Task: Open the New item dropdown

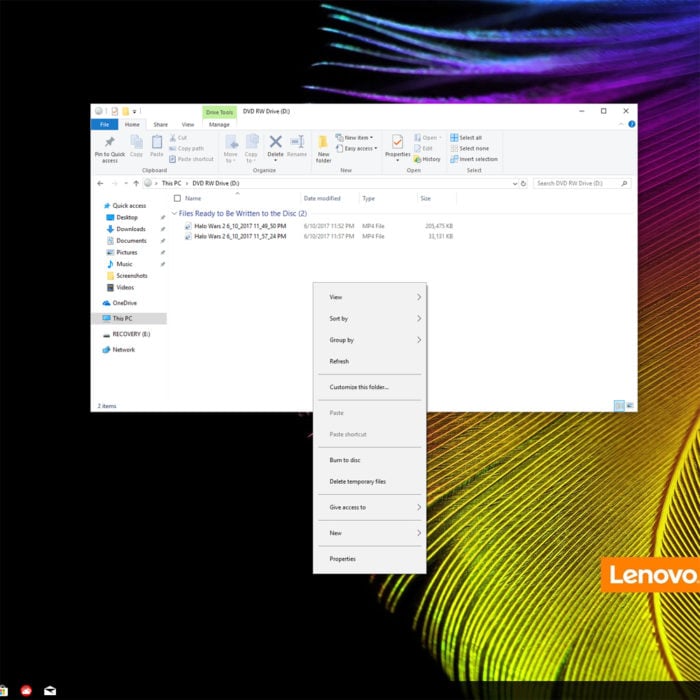Action: [354, 138]
